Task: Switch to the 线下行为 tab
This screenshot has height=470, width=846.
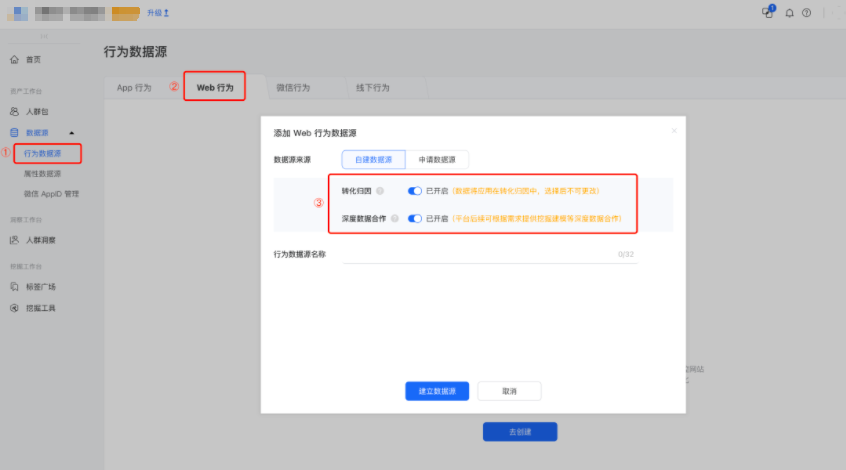Action: 372,87
